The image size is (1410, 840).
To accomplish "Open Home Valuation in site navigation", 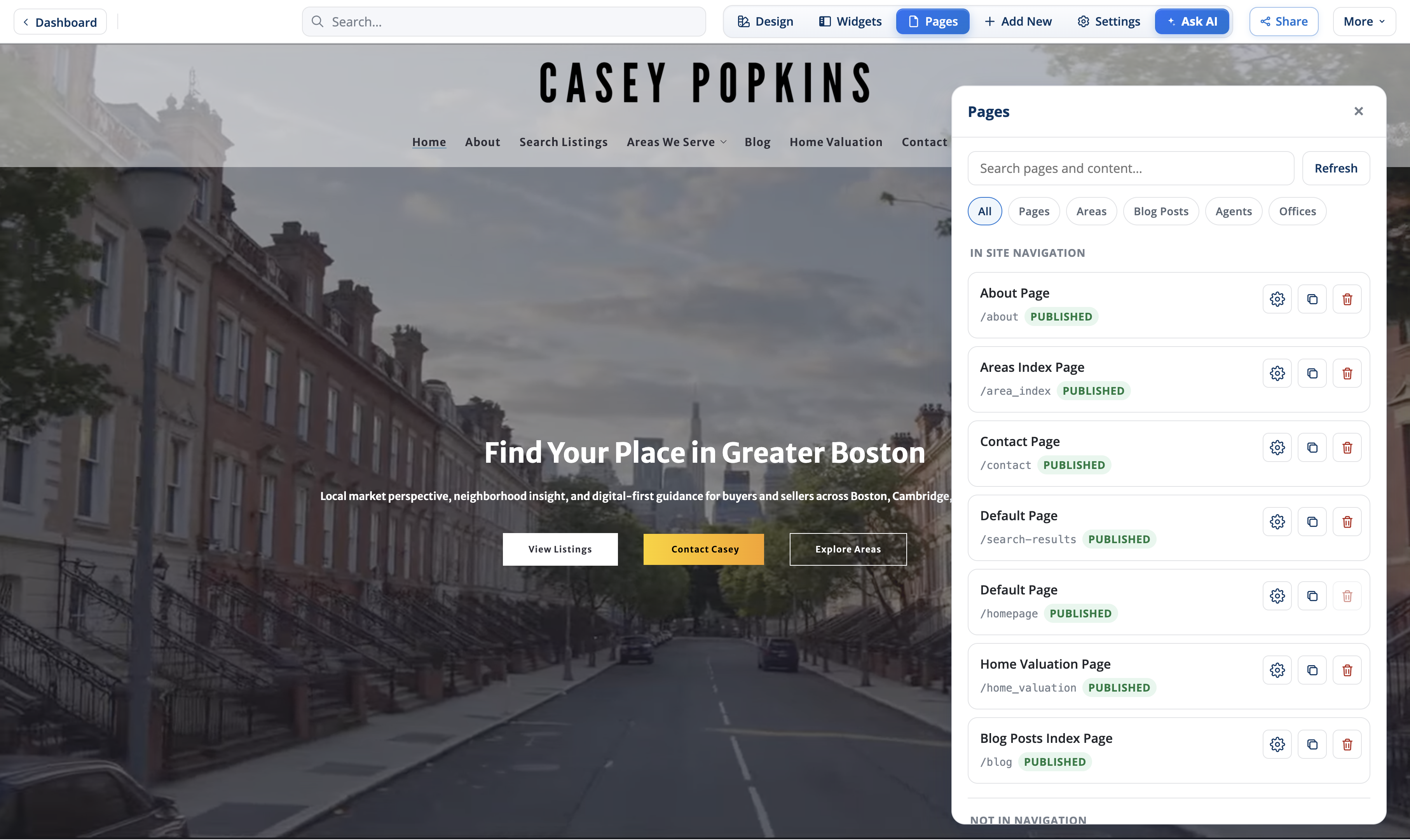I will point(836,142).
